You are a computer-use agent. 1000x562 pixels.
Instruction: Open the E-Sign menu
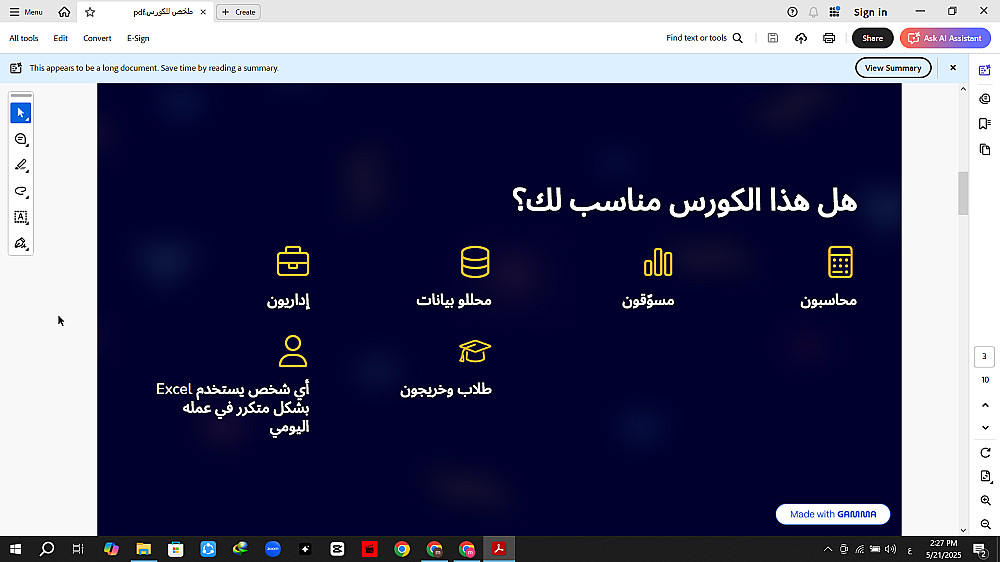[138, 38]
